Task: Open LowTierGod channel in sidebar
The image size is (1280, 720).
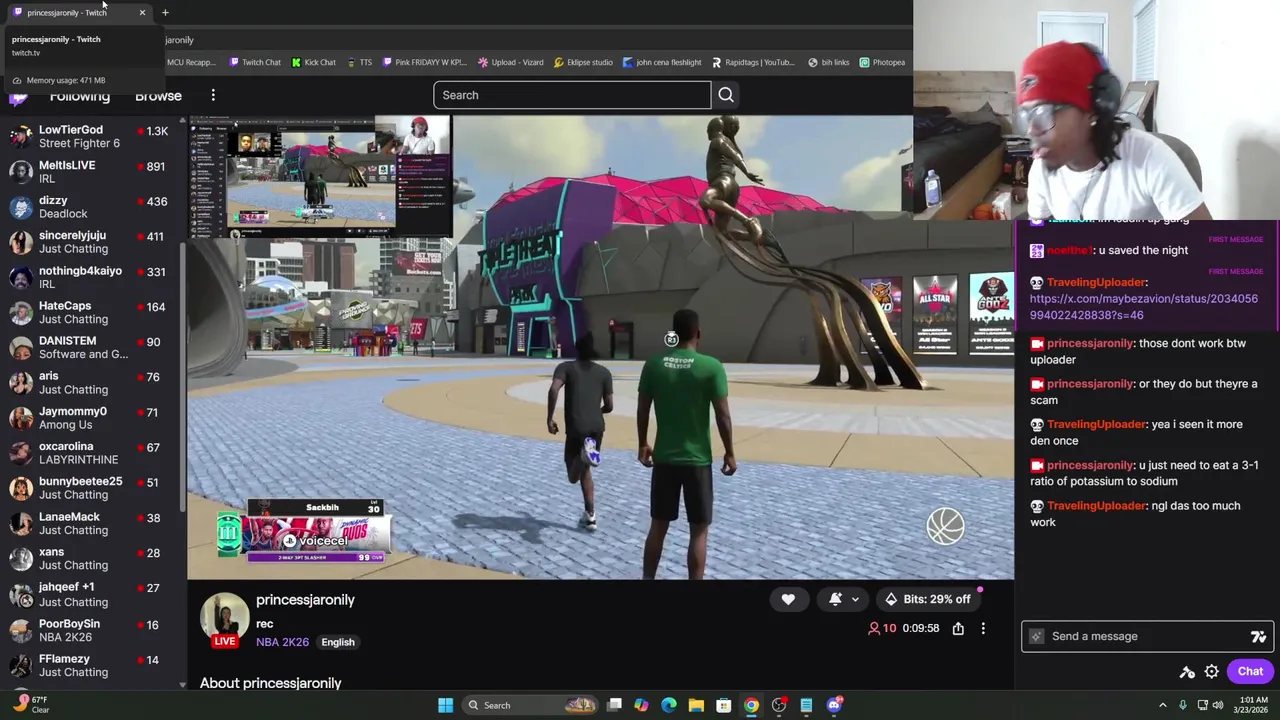Action: point(92,137)
